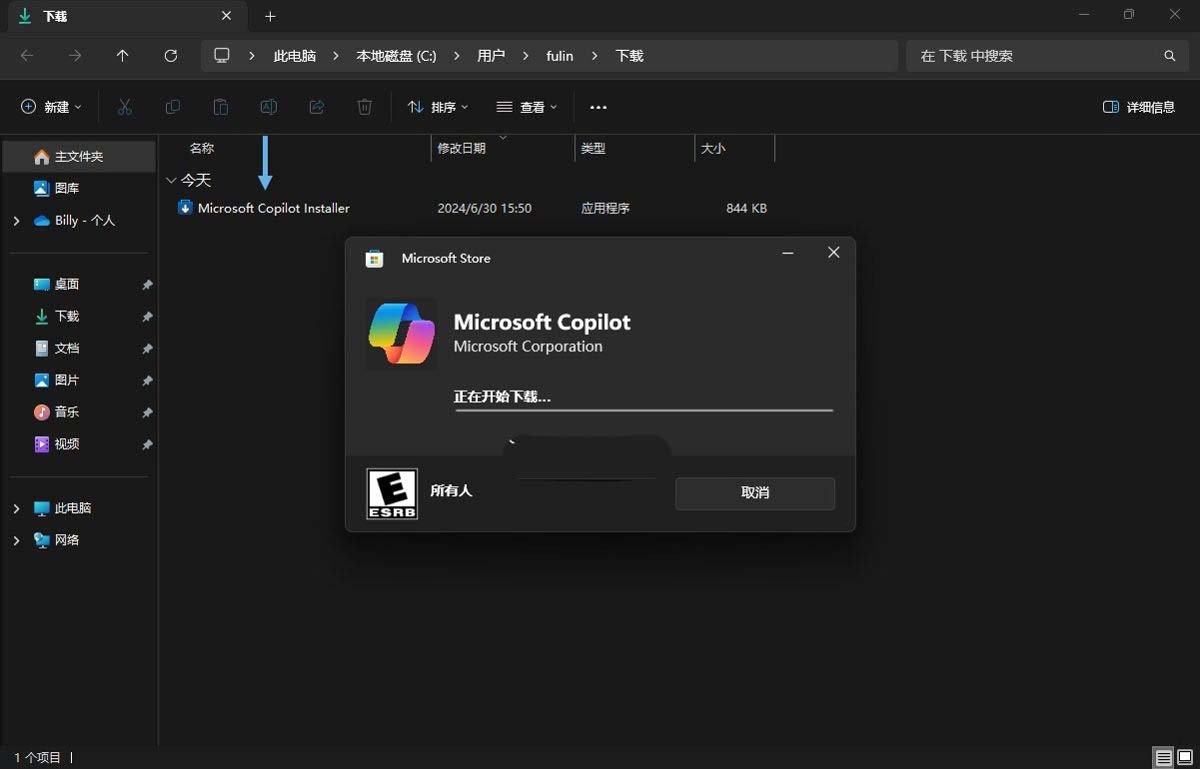
Task: Click the Microsoft Copilot Installer file icon
Action: [185, 208]
